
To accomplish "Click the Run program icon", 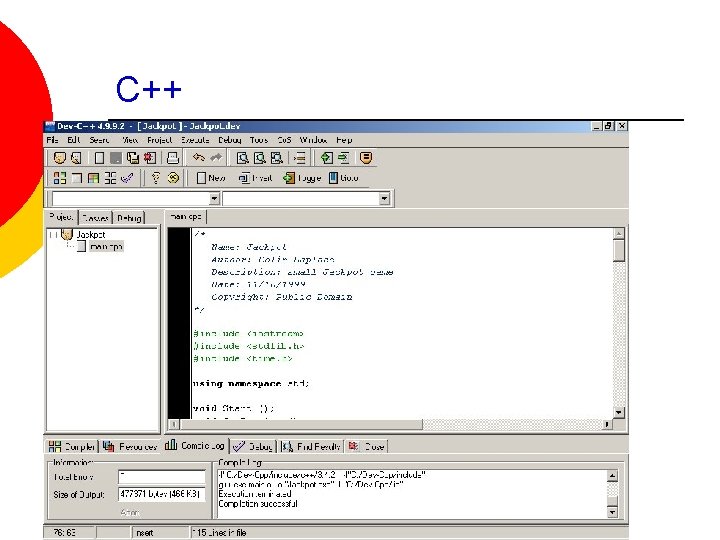I will point(77,178).
